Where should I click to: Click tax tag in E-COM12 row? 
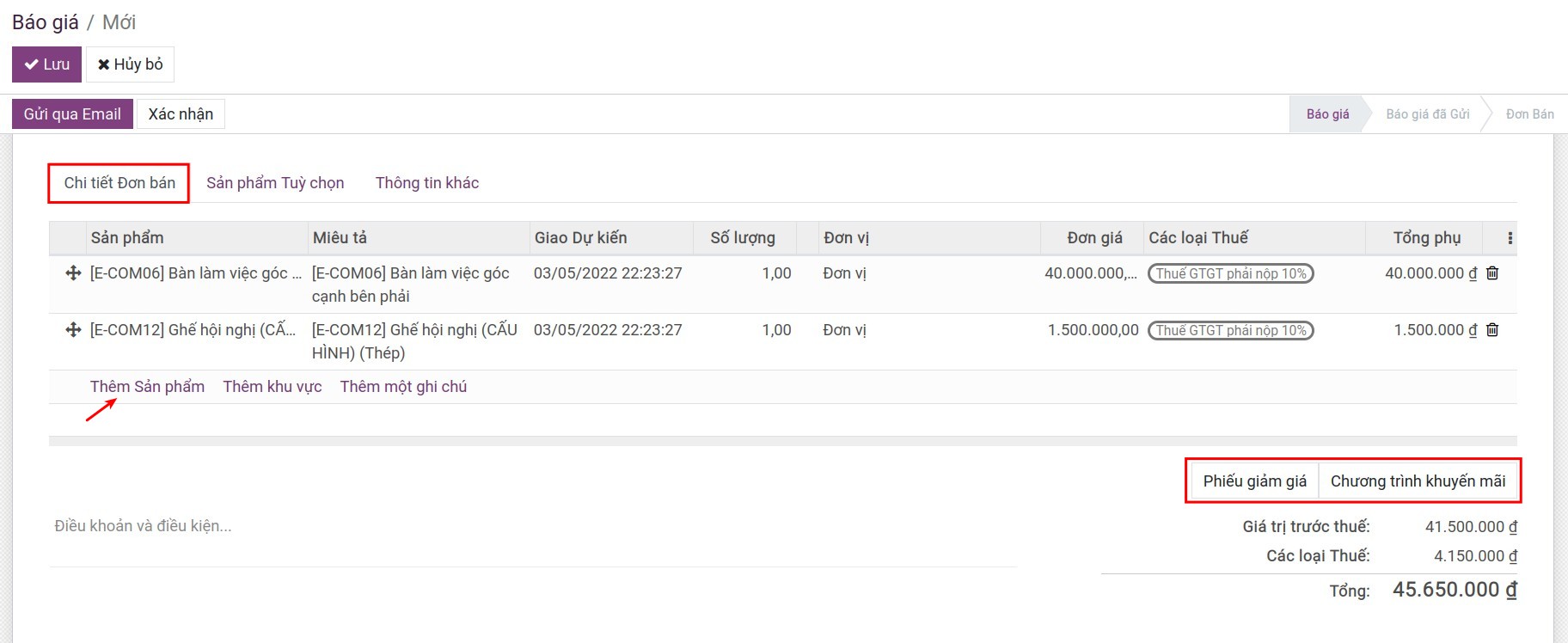click(x=1230, y=330)
